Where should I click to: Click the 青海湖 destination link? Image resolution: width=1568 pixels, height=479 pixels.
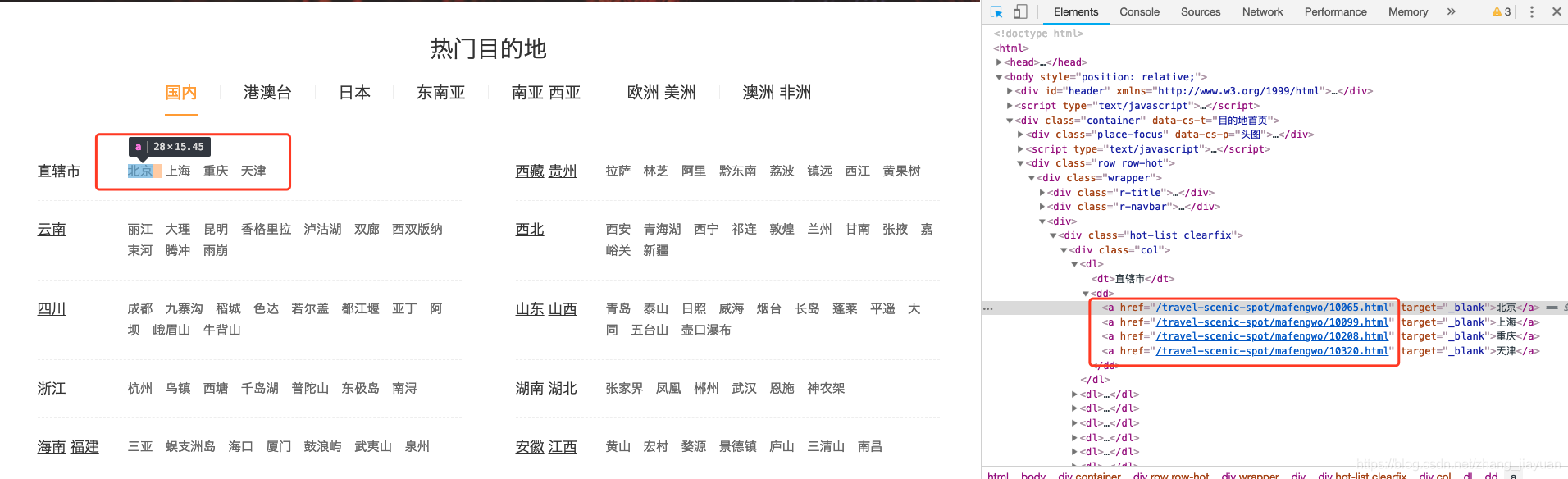point(663,229)
